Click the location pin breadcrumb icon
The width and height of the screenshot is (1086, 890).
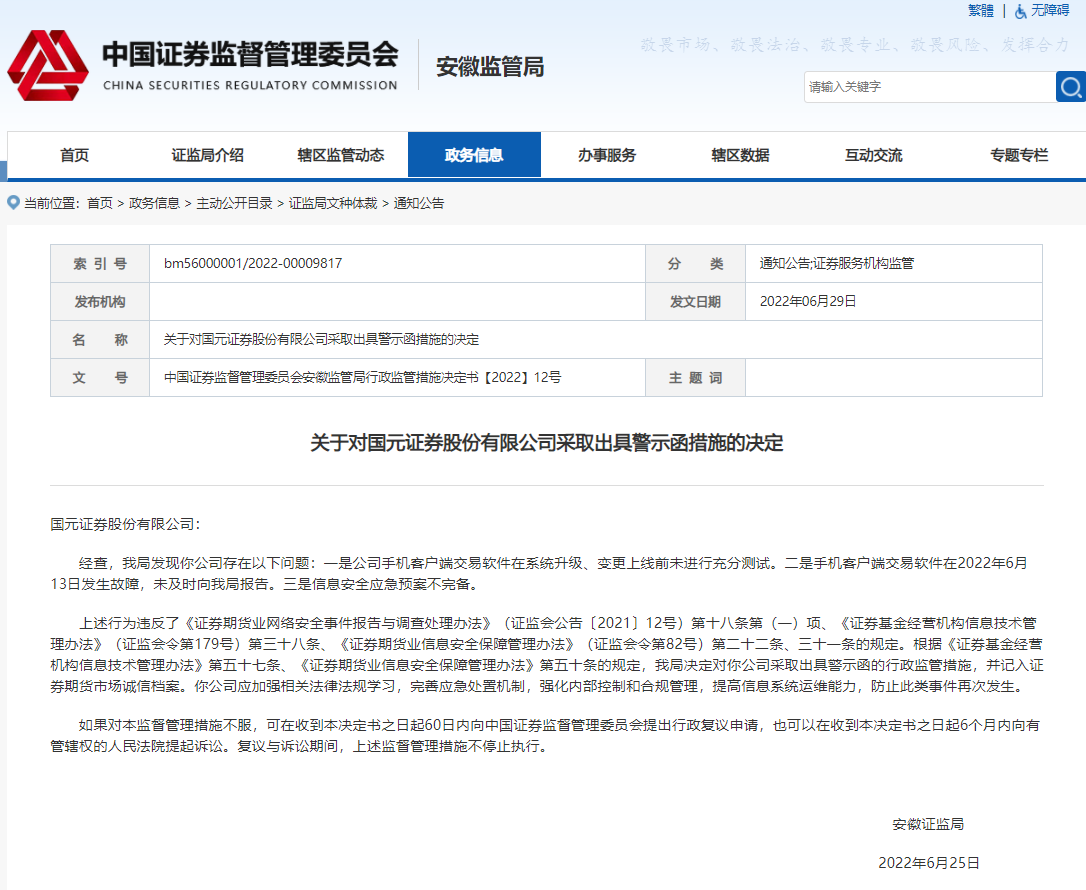[13, 203]
